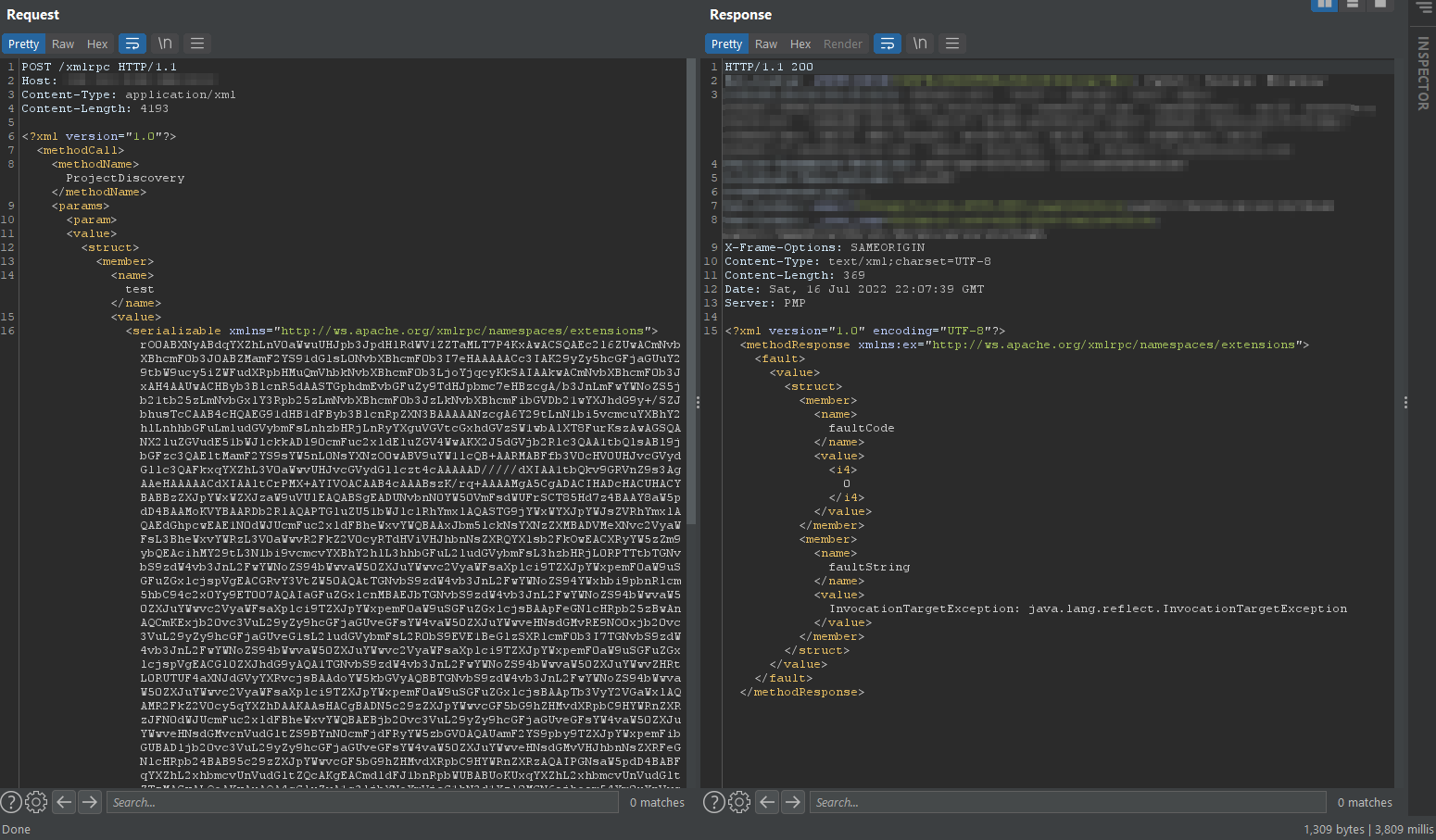
Task: Go to next match in Request search
Action: tap(89, 802)
